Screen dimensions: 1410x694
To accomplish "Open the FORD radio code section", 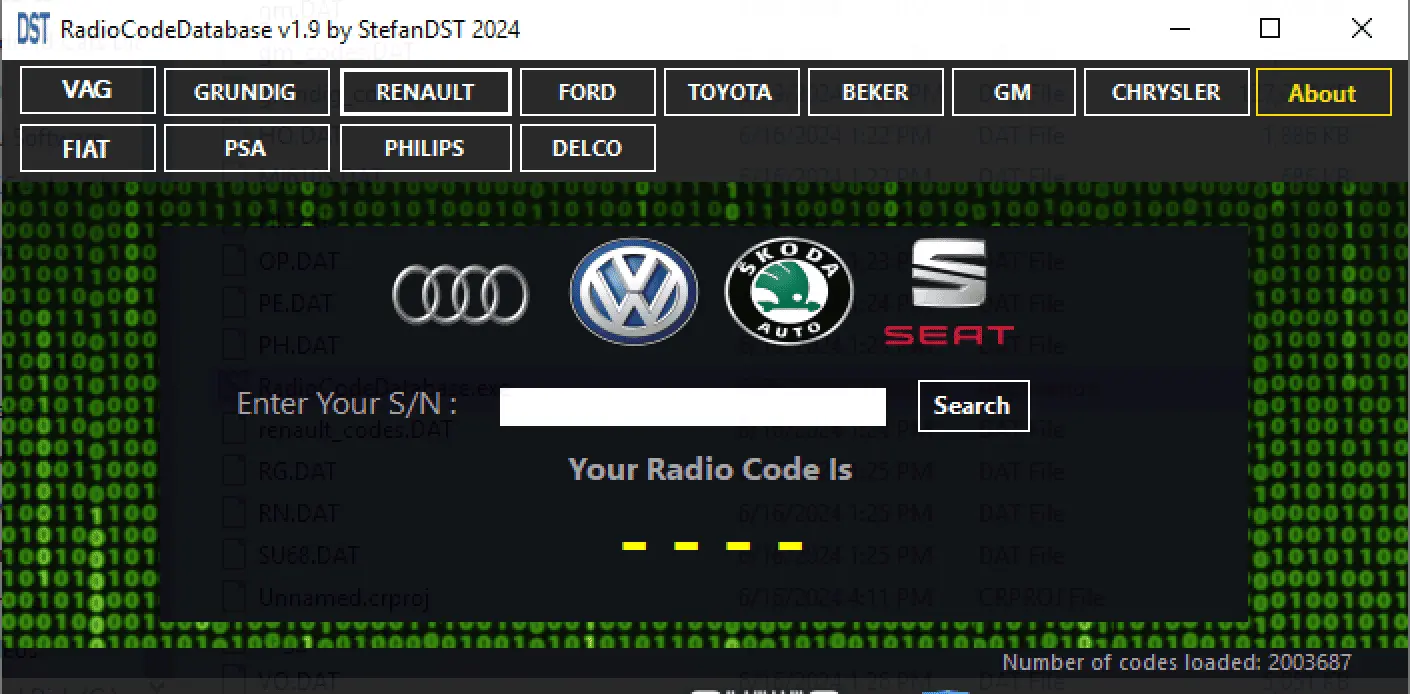I will point(588,92).
